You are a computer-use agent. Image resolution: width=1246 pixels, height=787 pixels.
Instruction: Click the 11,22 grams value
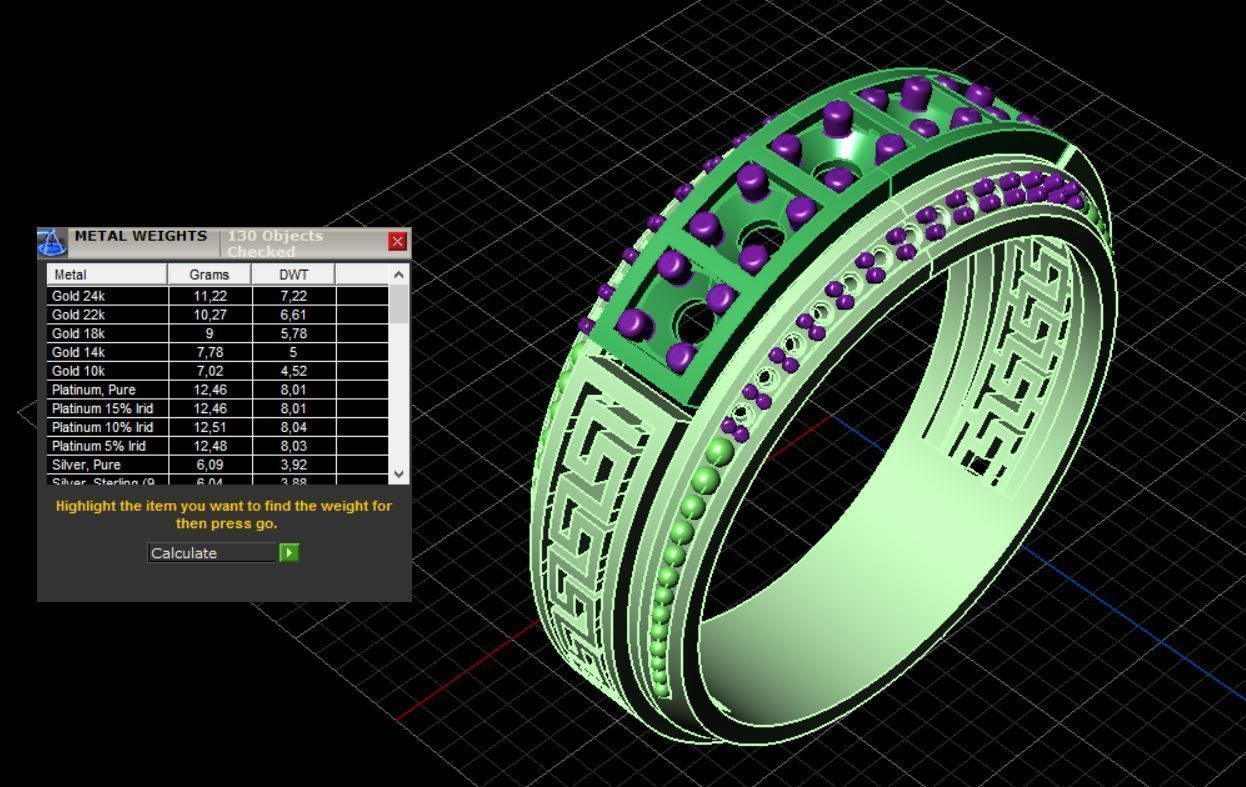pyautogui.click(x=210, y=296)
